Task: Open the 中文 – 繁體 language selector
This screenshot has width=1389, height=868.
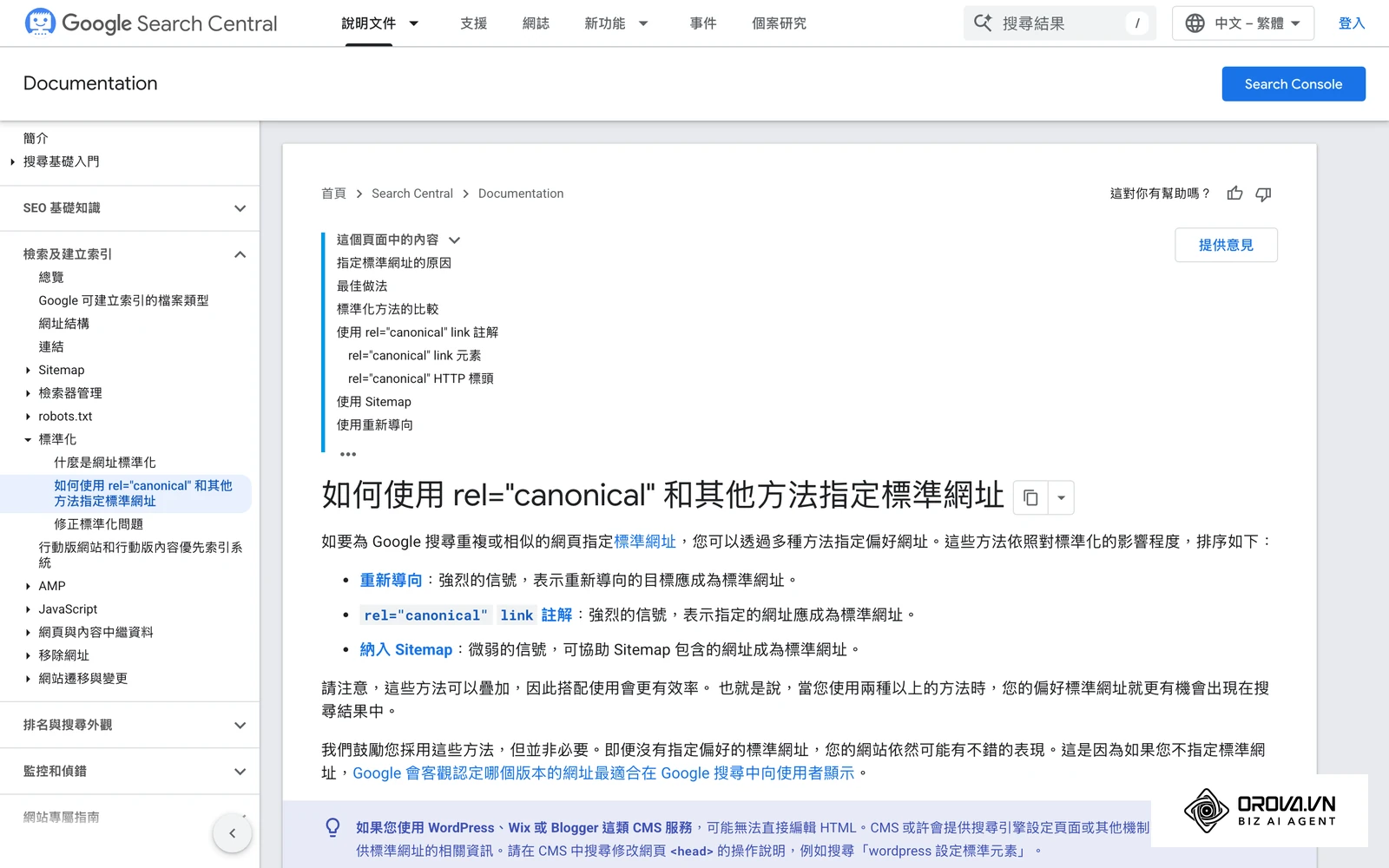Action: pyautogui.click(x=1243, y=23)
